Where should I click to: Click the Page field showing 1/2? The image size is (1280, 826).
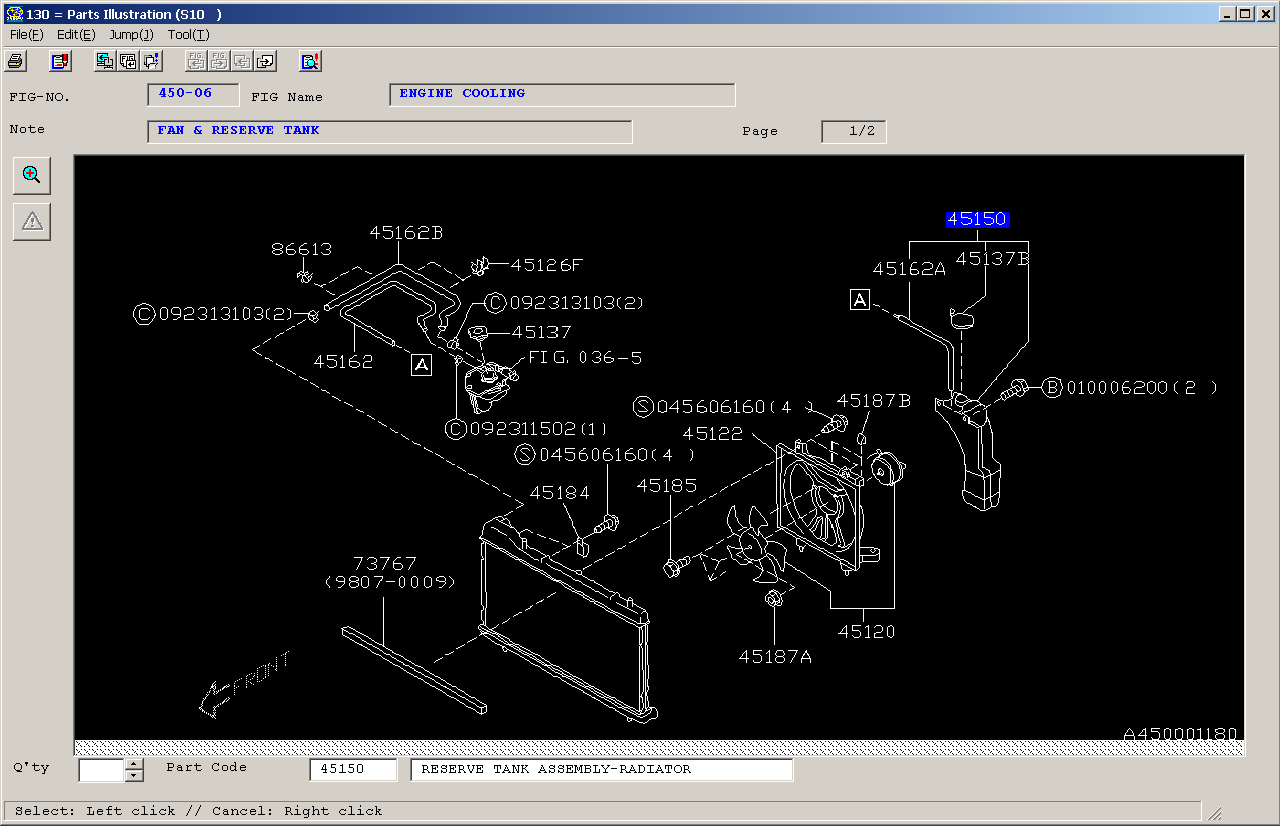[x=854, y=132]
